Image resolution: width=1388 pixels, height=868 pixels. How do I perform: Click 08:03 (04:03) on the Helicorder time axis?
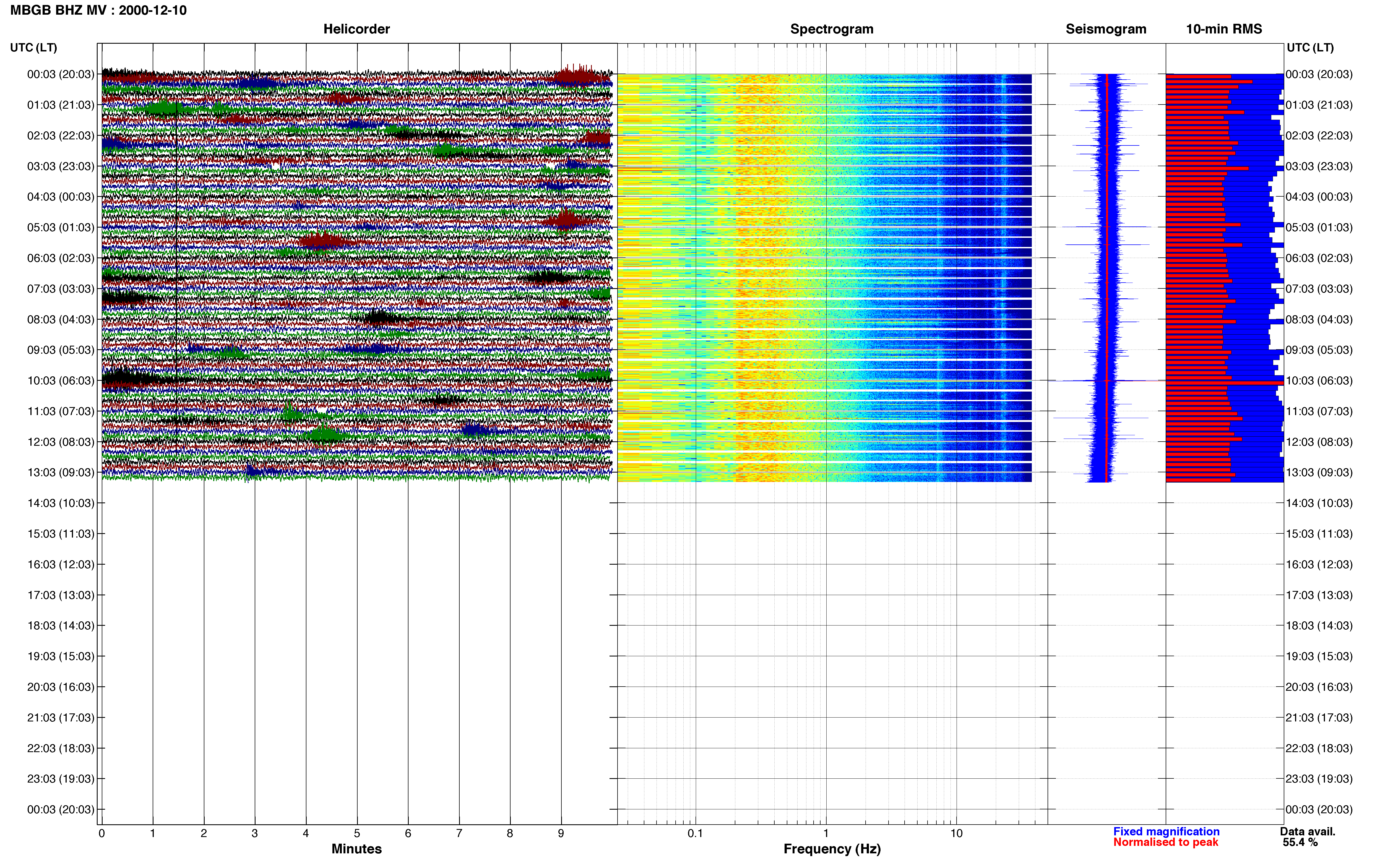click(x=61, y=319)
